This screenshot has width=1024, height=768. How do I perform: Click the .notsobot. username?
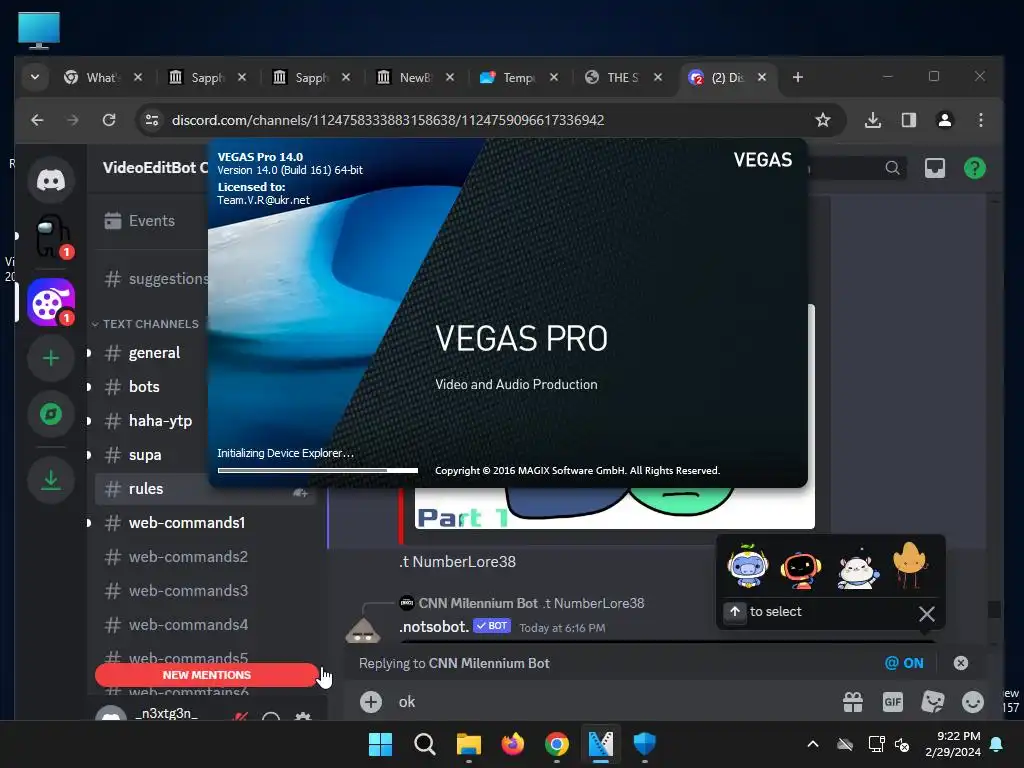point(434,627)
